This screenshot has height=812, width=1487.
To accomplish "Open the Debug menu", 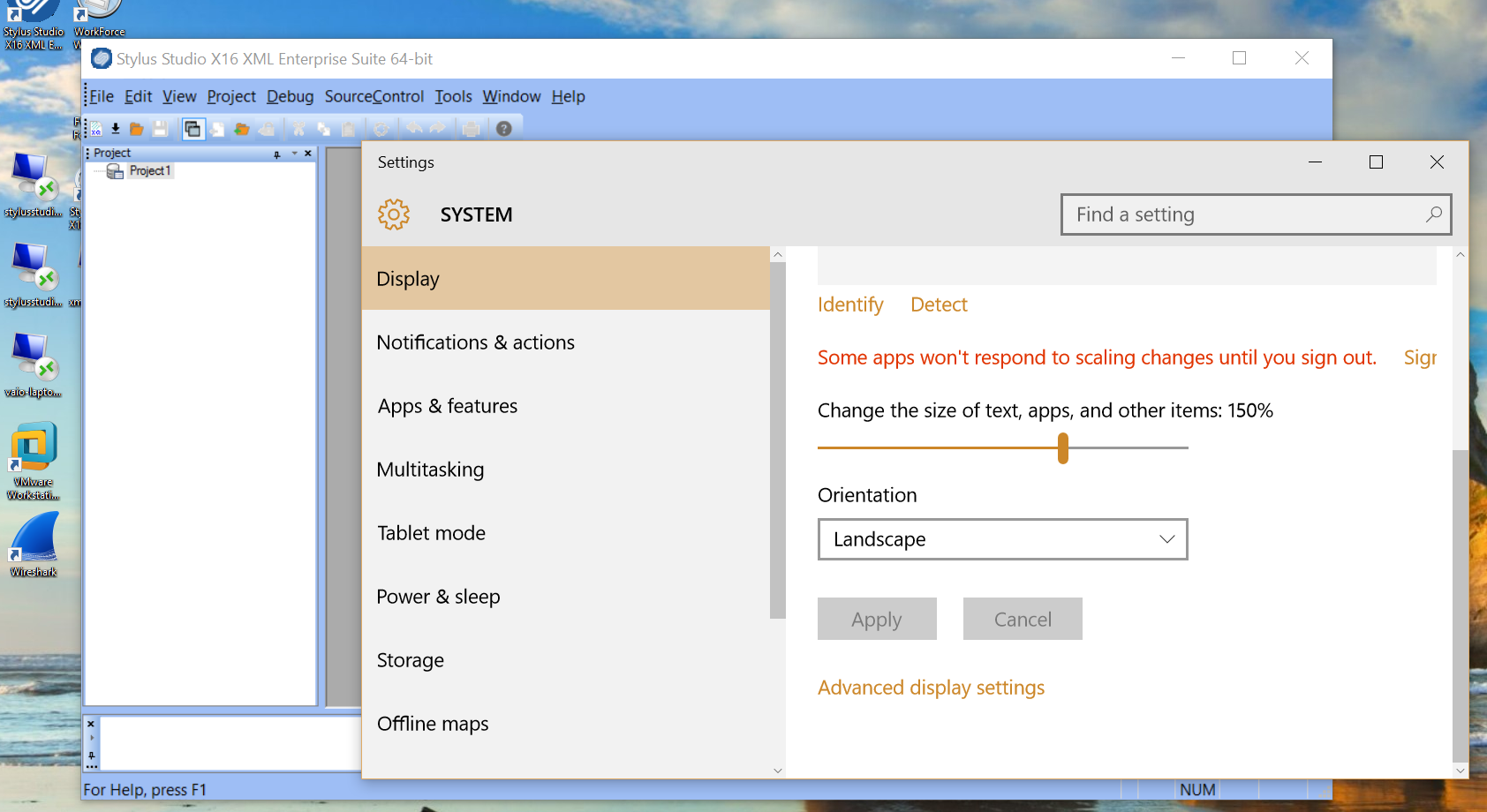I will [290, 96].
